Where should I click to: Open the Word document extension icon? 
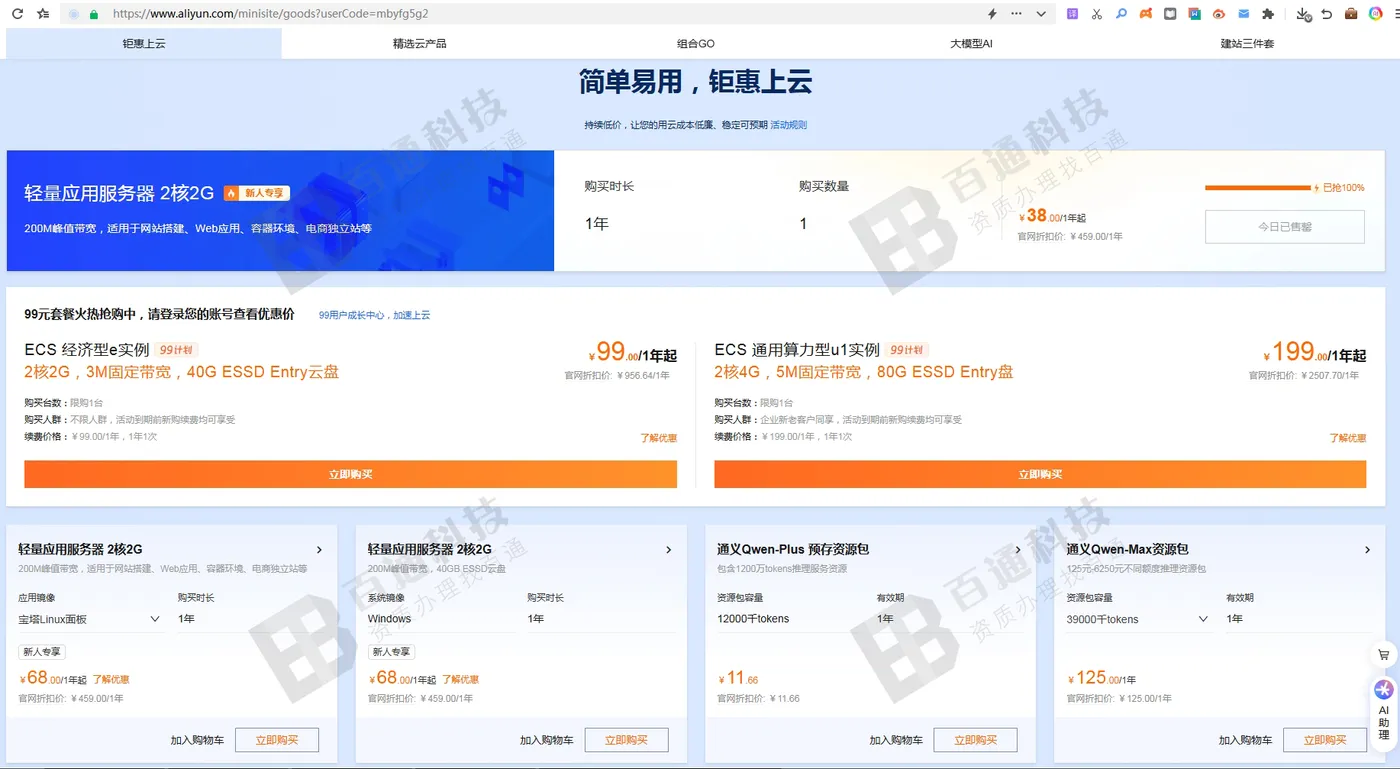(1194, 14)
